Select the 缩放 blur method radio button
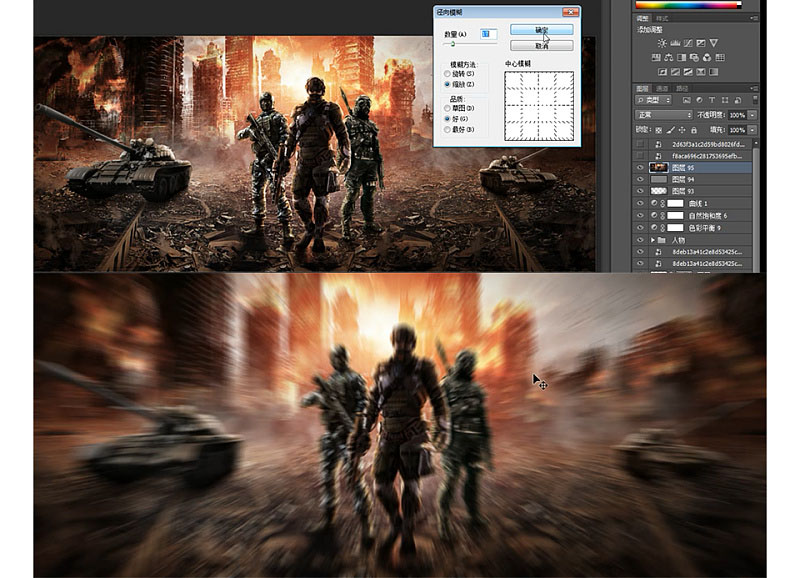Screen dimensions: 800x578 tap(447, 82)
